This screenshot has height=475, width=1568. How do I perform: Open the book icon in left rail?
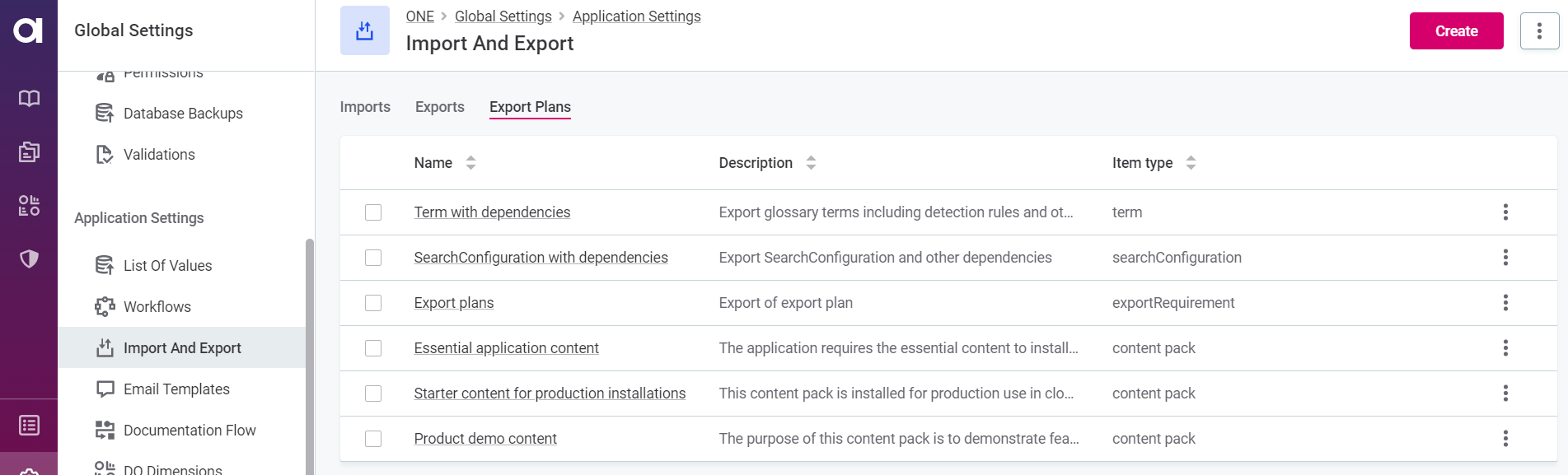(29, 99)
